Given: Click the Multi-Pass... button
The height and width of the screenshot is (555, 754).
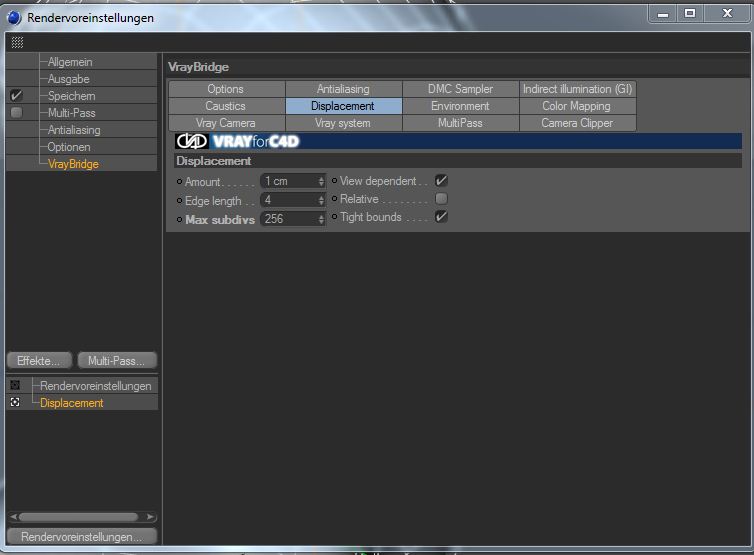Looking at the screenshot, I should point(117,361).
